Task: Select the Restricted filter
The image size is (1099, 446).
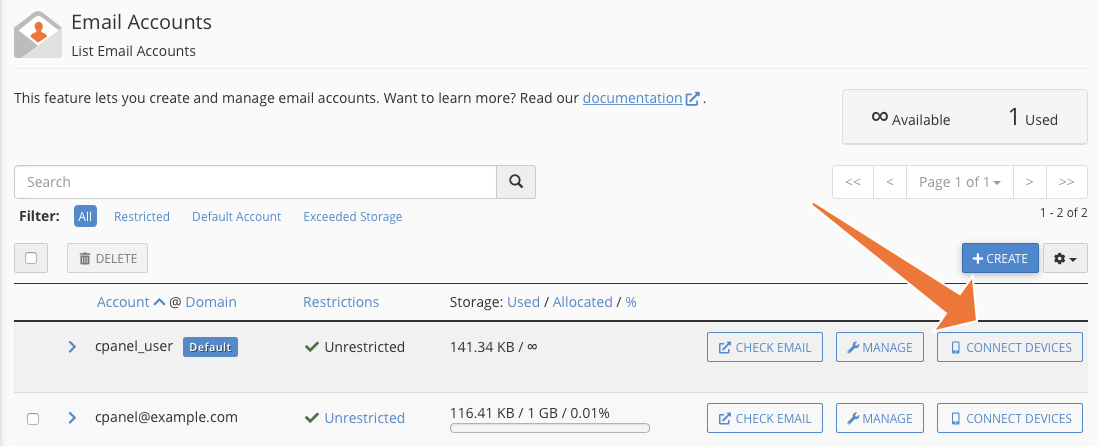Action: (142, 216)
